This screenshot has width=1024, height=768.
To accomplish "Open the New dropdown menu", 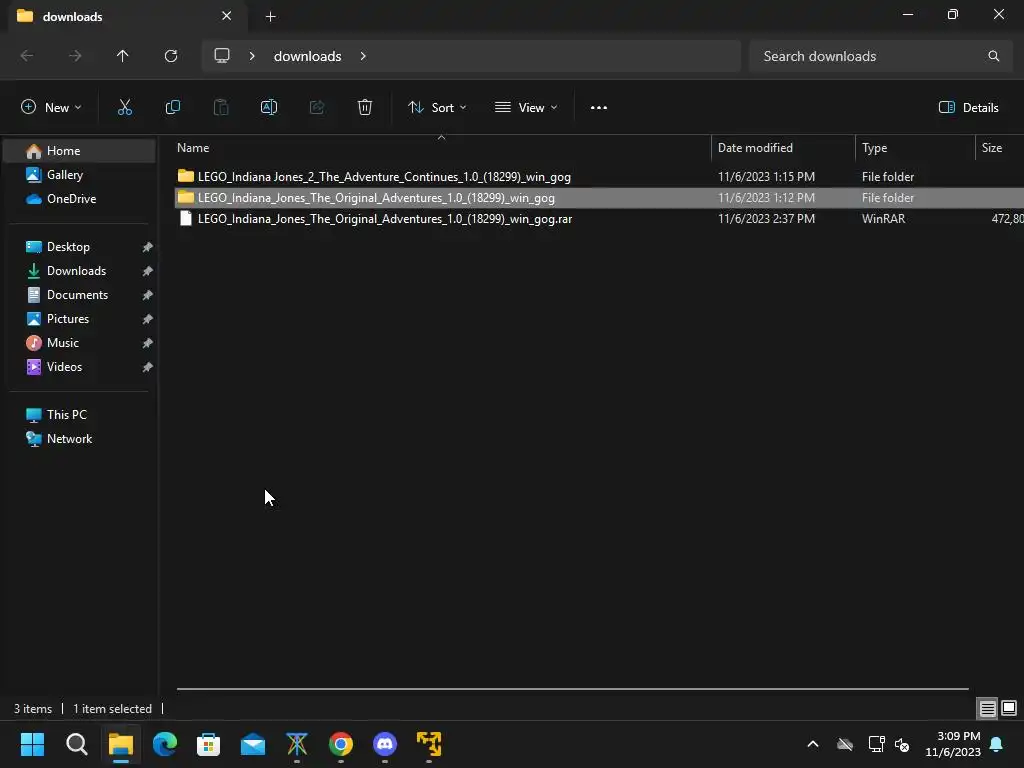I will click(x=51, y=108).
